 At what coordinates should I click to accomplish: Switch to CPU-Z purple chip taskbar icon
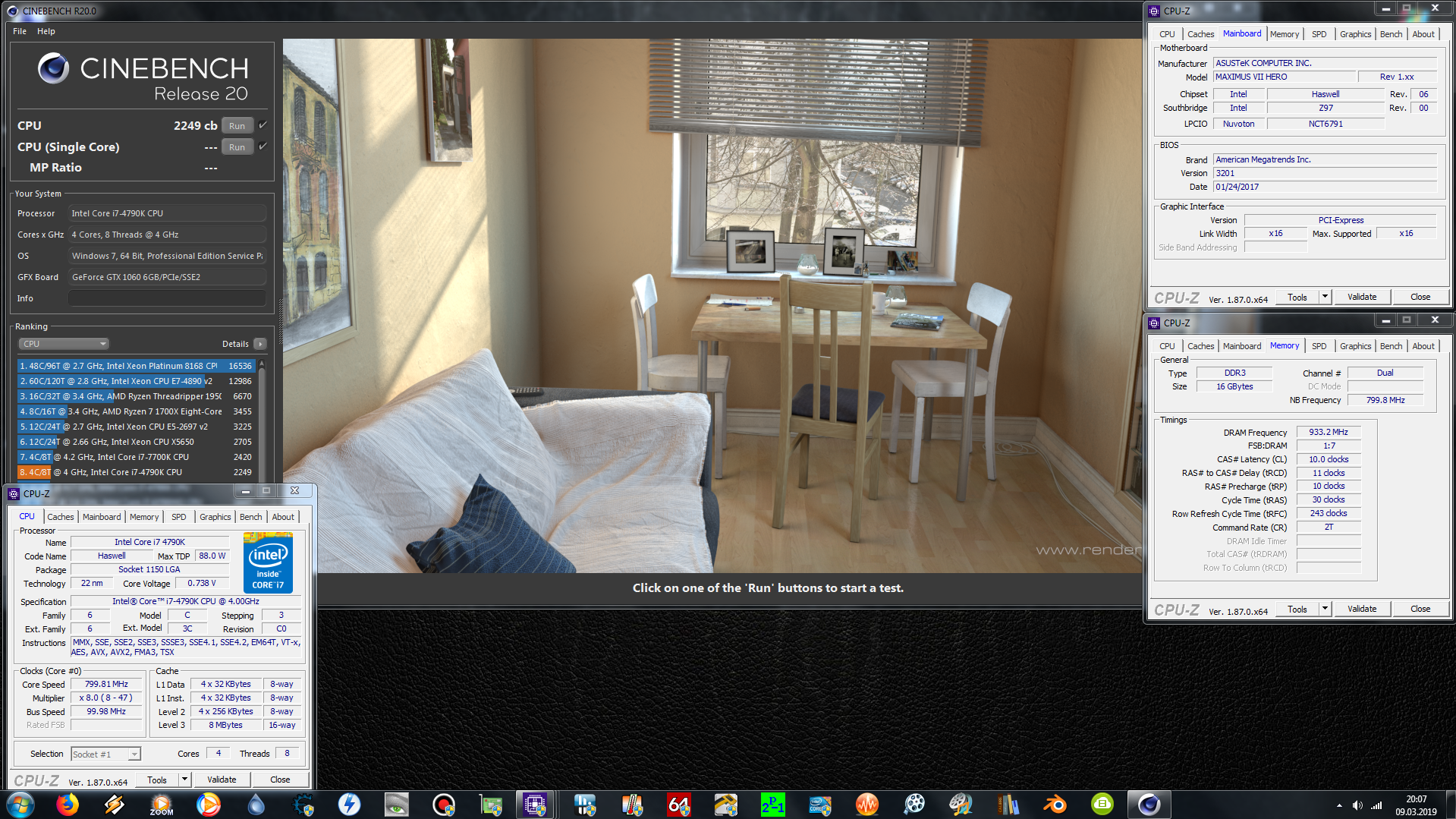point(536,805)
